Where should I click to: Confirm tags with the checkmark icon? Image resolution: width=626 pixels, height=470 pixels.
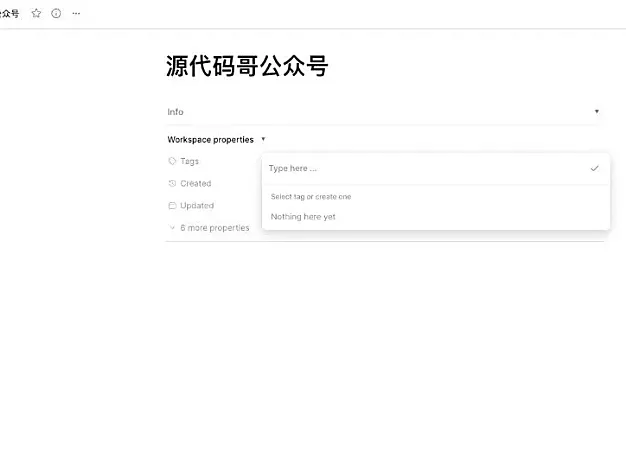pyautogui.click(x=594, y=168)
